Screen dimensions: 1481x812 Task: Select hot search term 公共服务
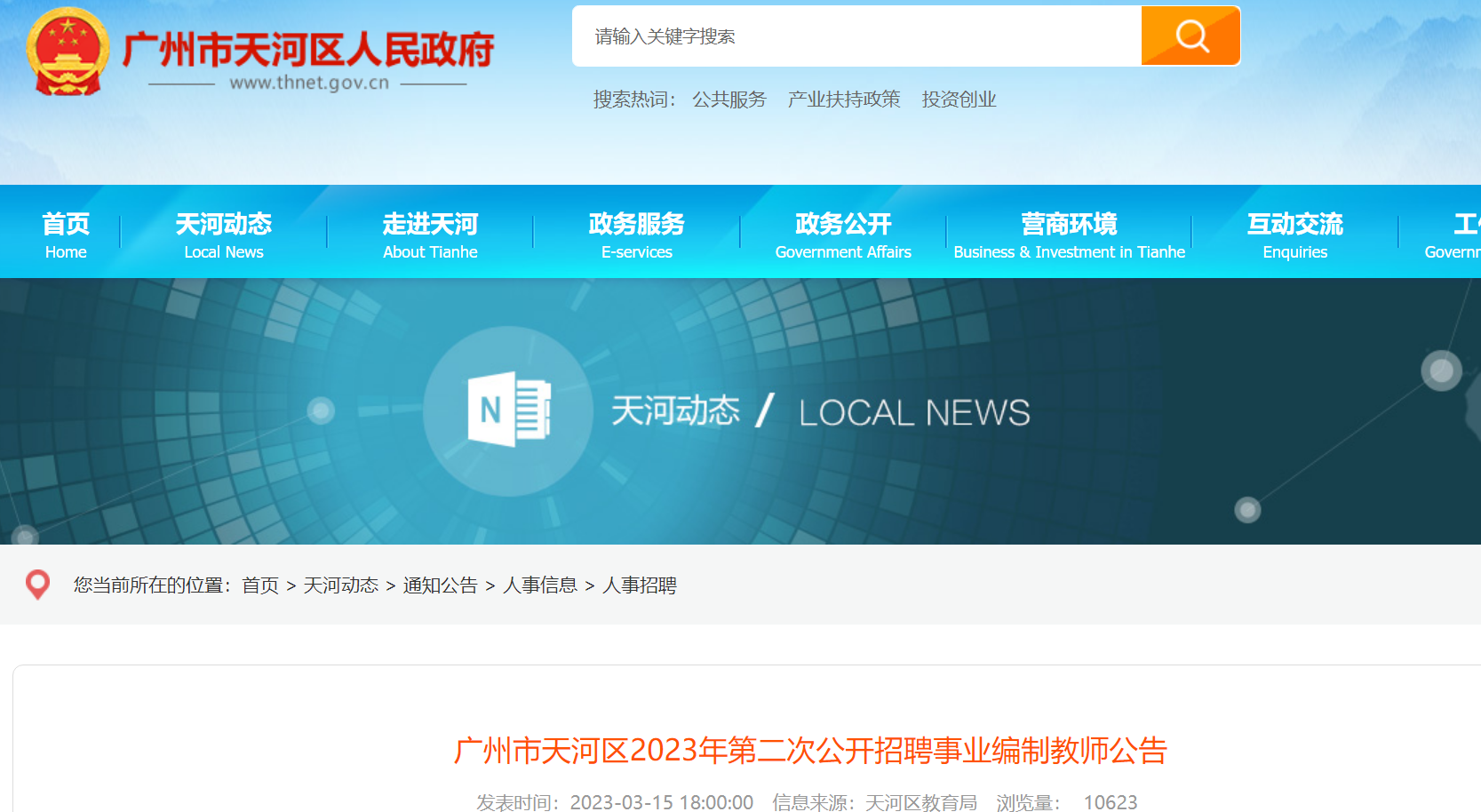coord(729,100)
